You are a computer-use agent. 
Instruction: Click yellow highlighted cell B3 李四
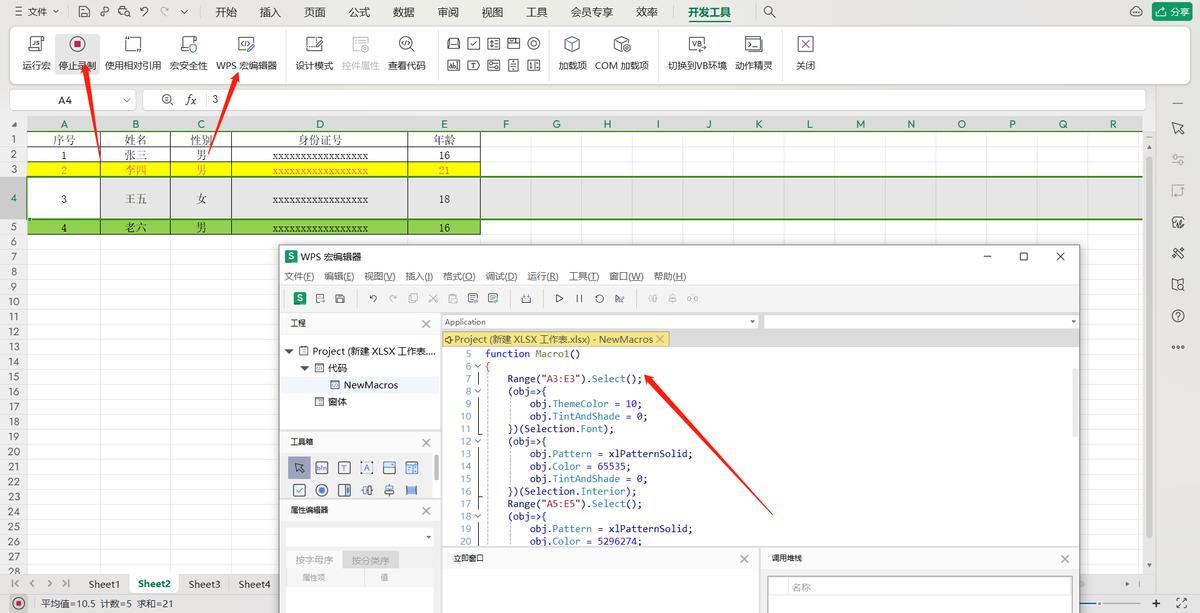click(x=135, y=170)
